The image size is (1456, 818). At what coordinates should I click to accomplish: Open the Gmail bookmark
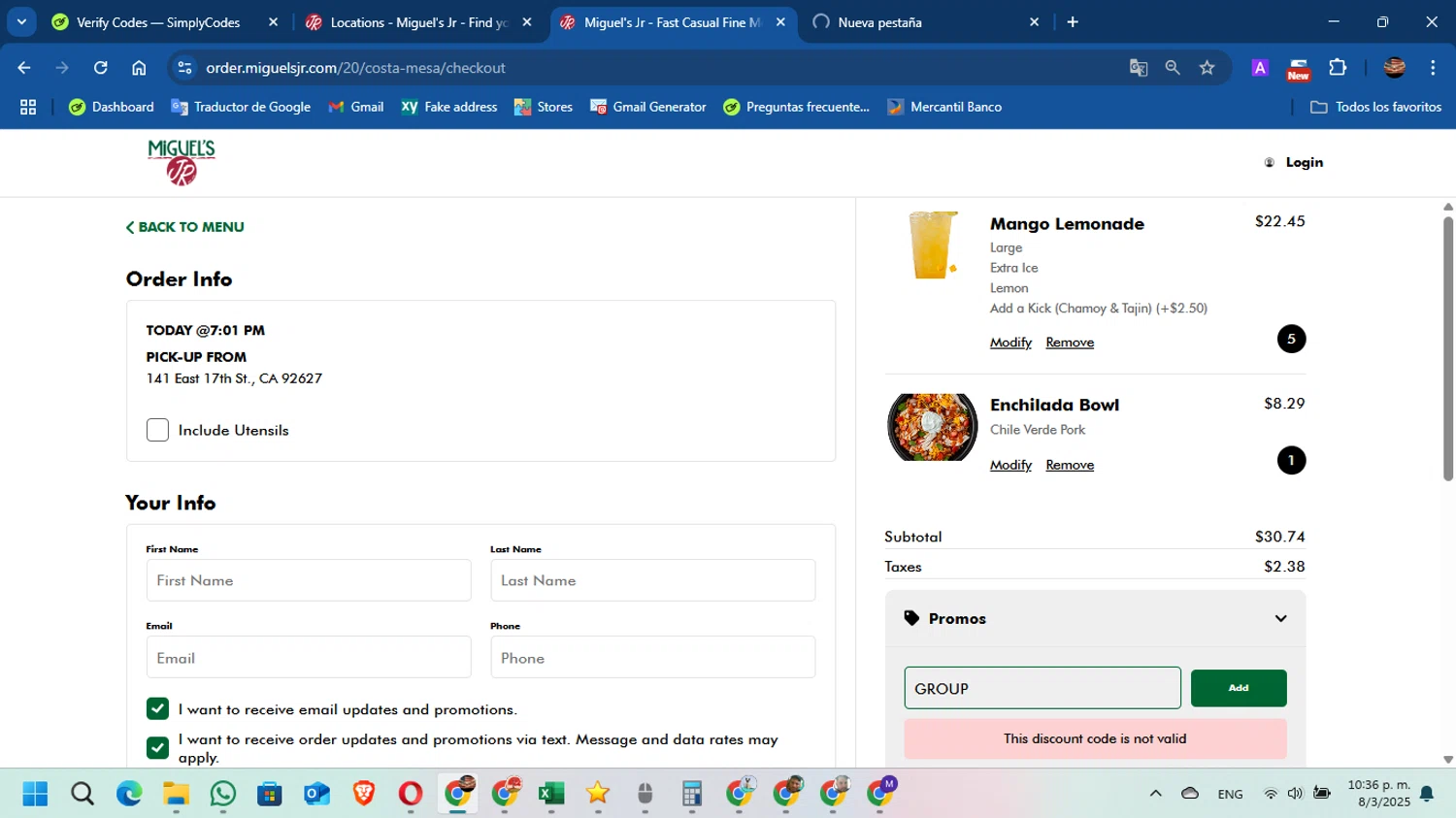[x=356, y=107]
